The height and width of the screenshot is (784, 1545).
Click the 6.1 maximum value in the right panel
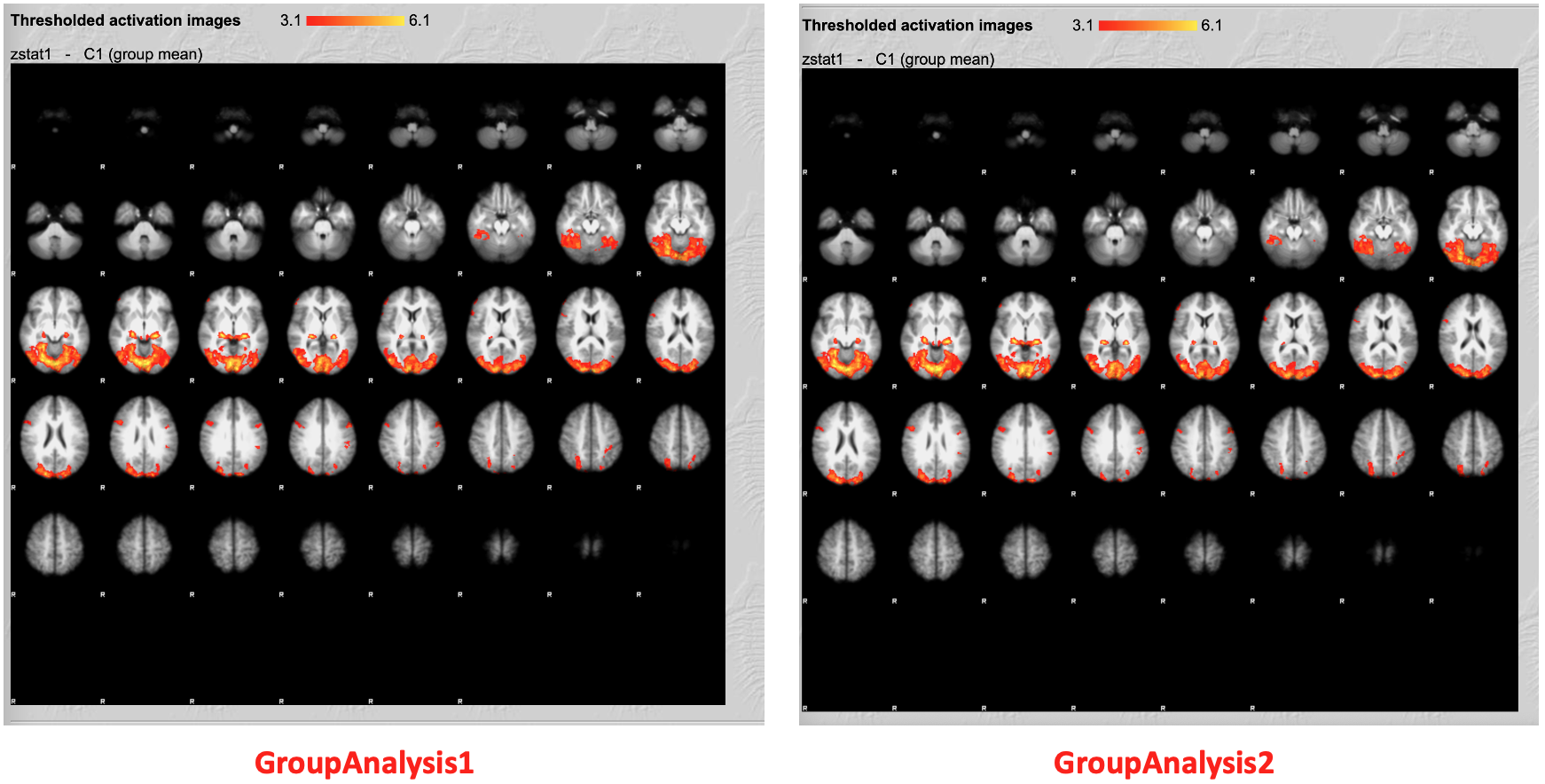click(1212, 26)
